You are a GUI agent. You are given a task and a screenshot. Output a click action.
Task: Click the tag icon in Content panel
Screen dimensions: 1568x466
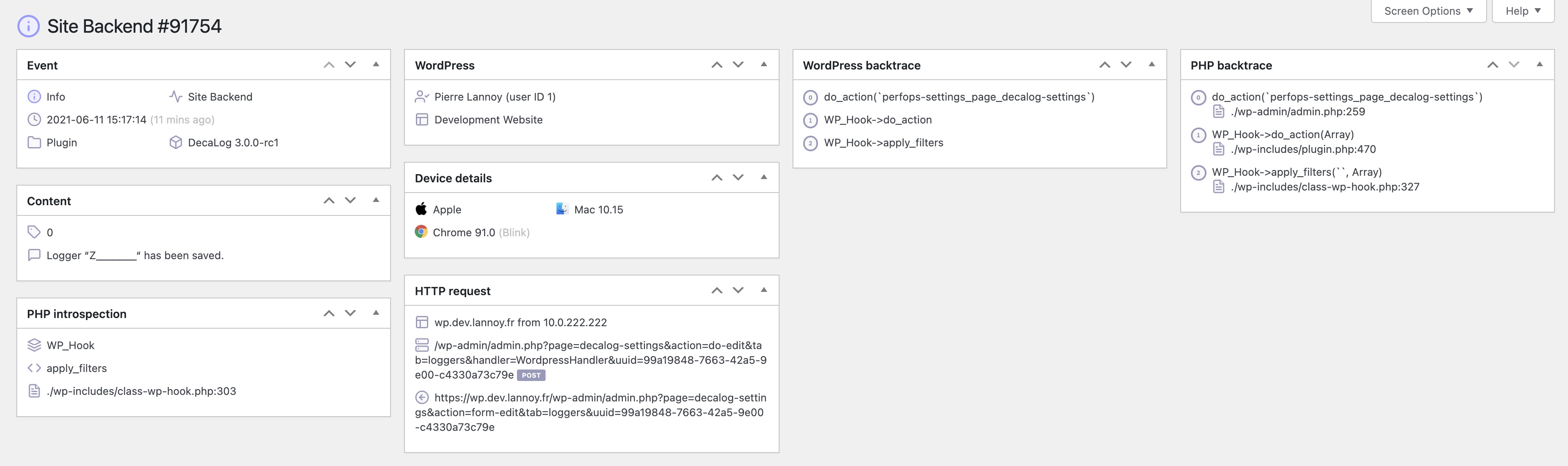click(x=34, y=232)
